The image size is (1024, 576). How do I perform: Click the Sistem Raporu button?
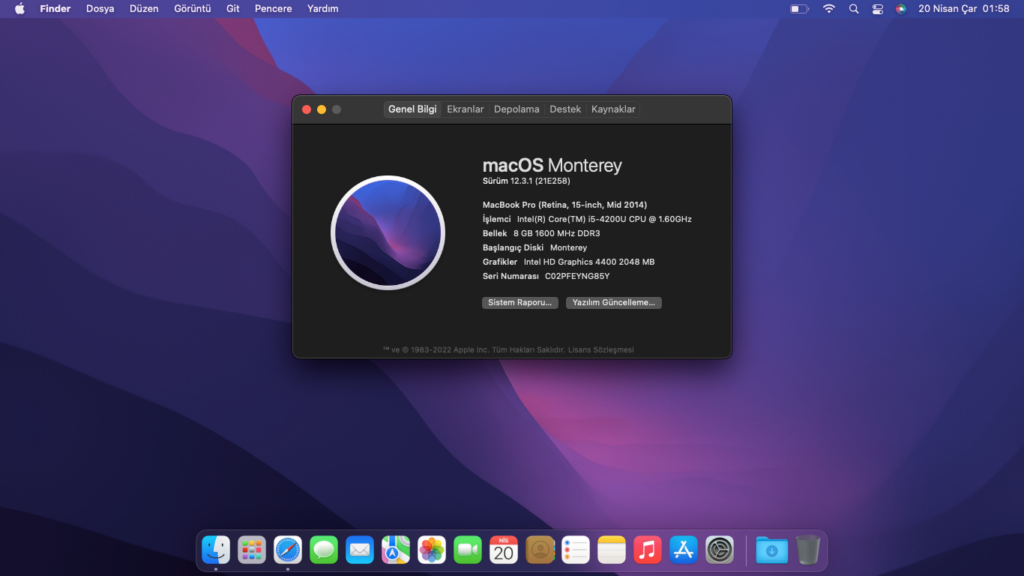(520, 302)
